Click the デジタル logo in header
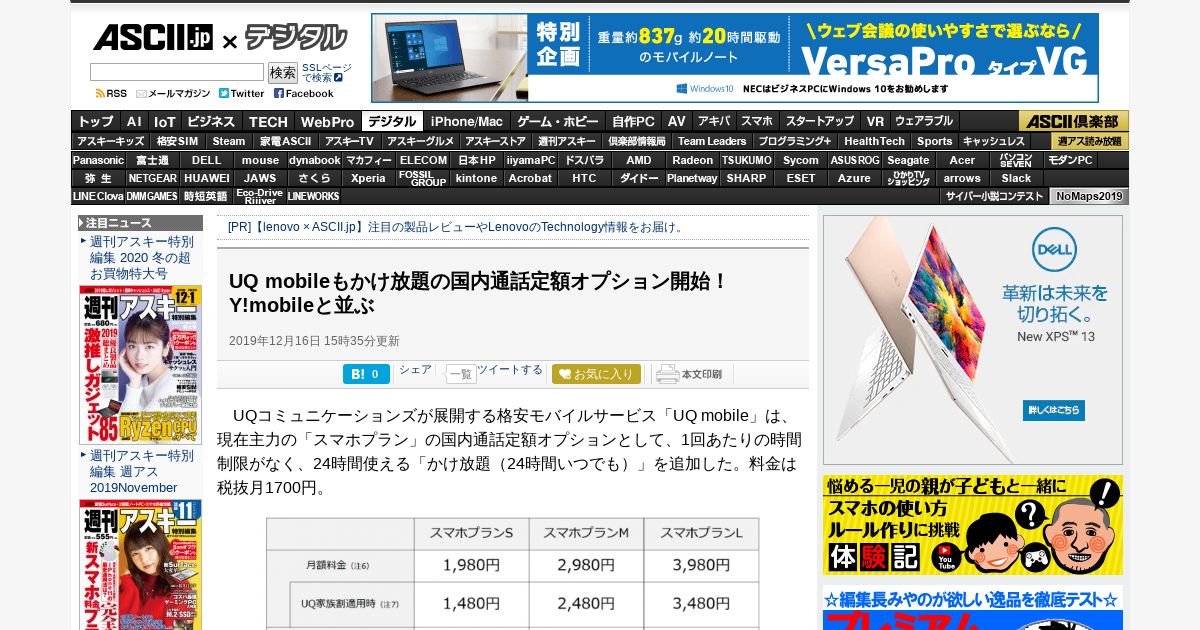The height and width of the screenshot is (630, 1200). coord(296,38)
